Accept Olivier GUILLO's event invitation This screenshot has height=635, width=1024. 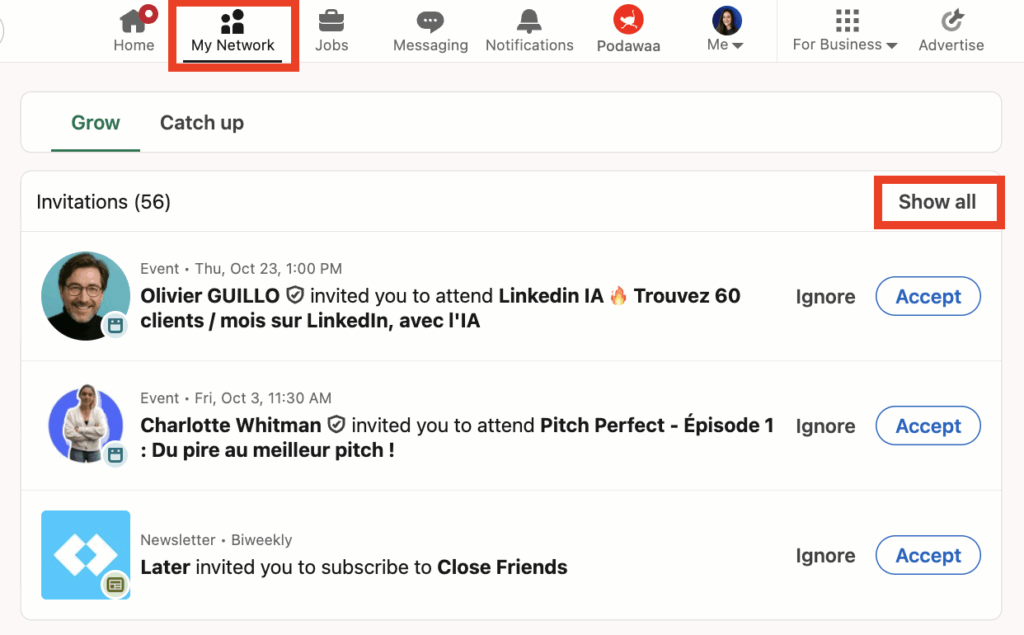[928, 297]
